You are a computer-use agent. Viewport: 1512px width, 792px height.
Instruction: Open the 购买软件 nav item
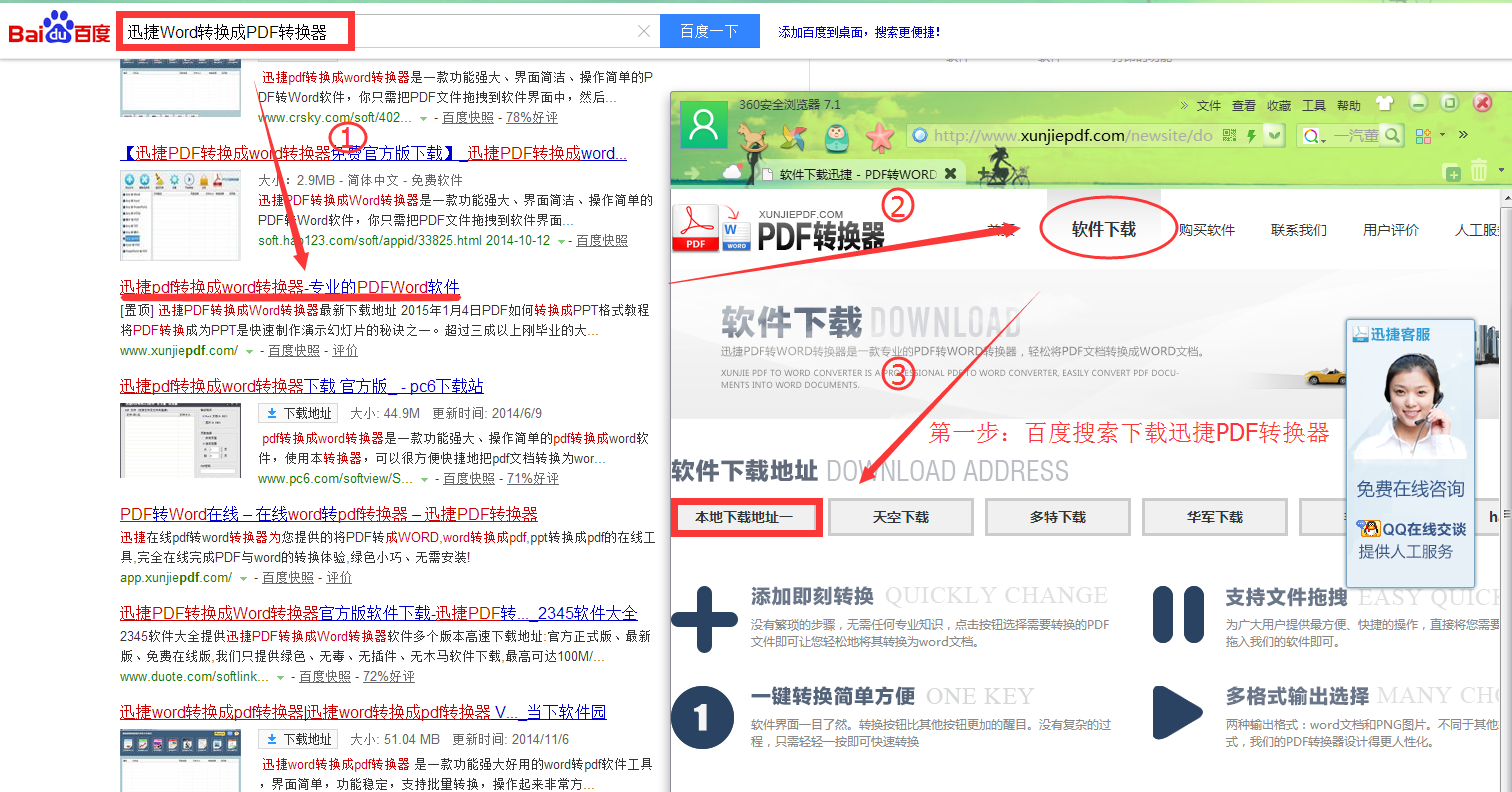click(x=1207, y=230)
